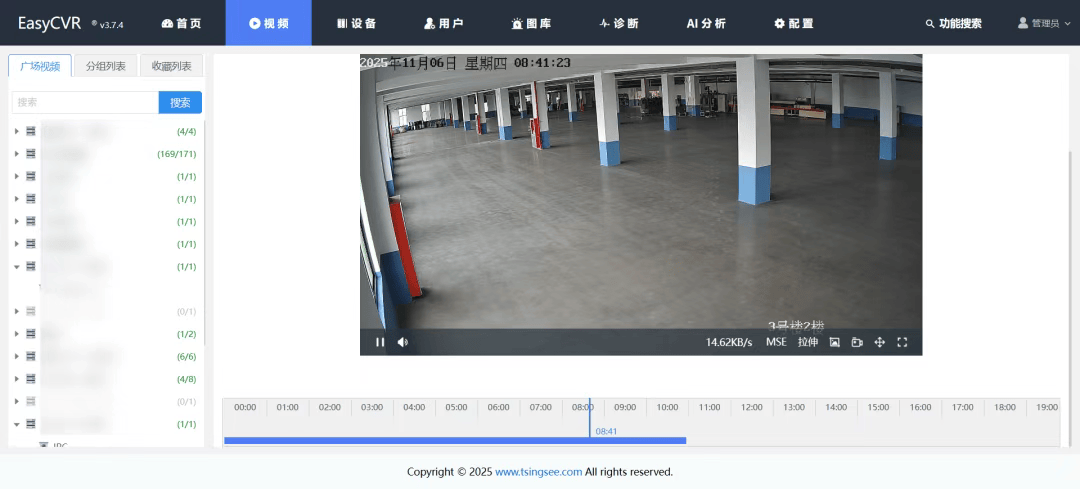
Task: Jump to 14:00 on the timeline
Action: coord(836,407)
